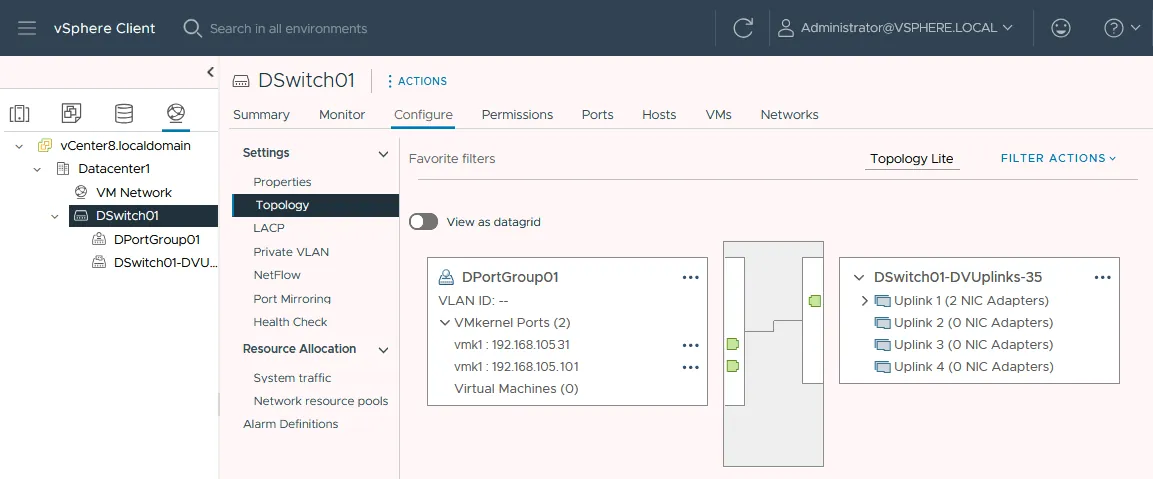Open Private VLAN settings
Viewport: 1153px width, 479px height.
click(291, 252)
